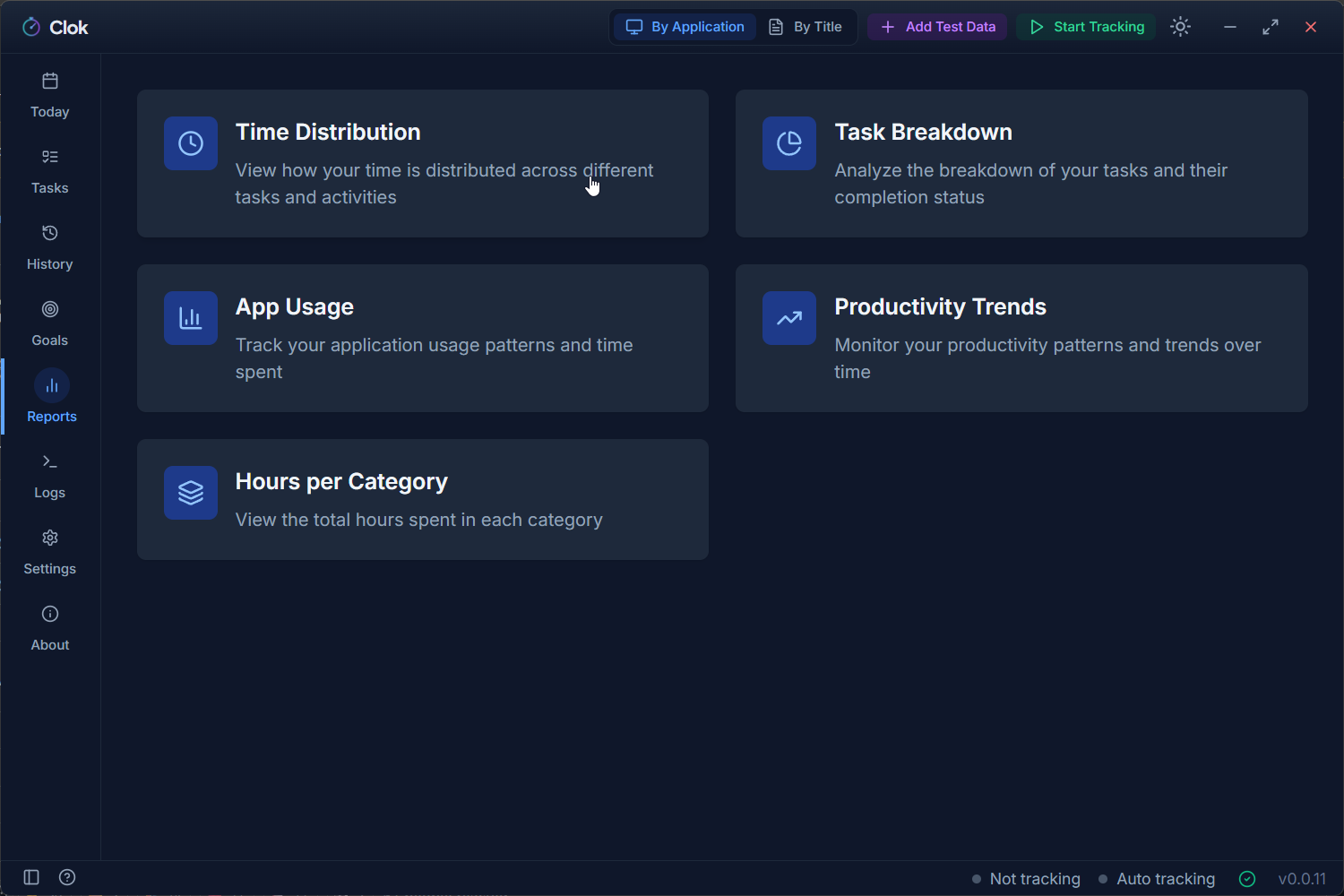Expand window with the maximize arrows

1271,27
